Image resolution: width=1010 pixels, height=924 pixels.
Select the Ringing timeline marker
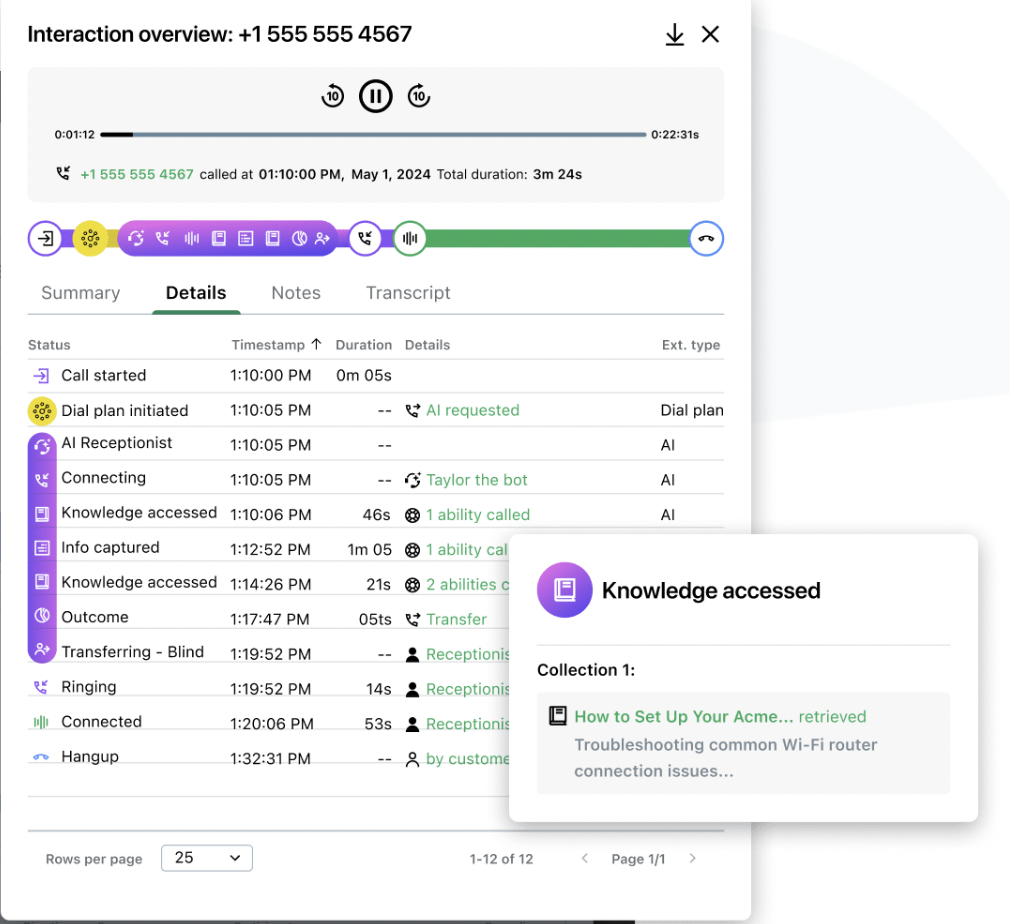(365, 238)
